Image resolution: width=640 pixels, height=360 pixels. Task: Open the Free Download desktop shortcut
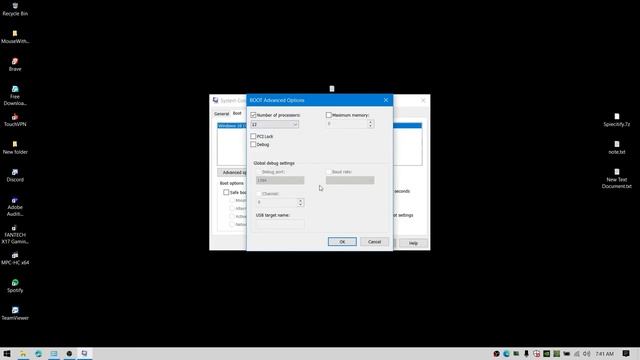coord(15,96)
